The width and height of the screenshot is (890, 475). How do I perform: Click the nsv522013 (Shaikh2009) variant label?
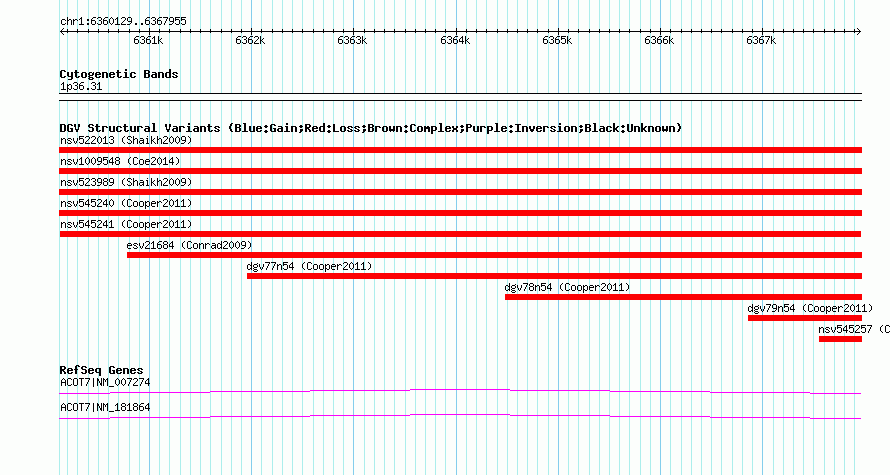click(x=126, y=140)
